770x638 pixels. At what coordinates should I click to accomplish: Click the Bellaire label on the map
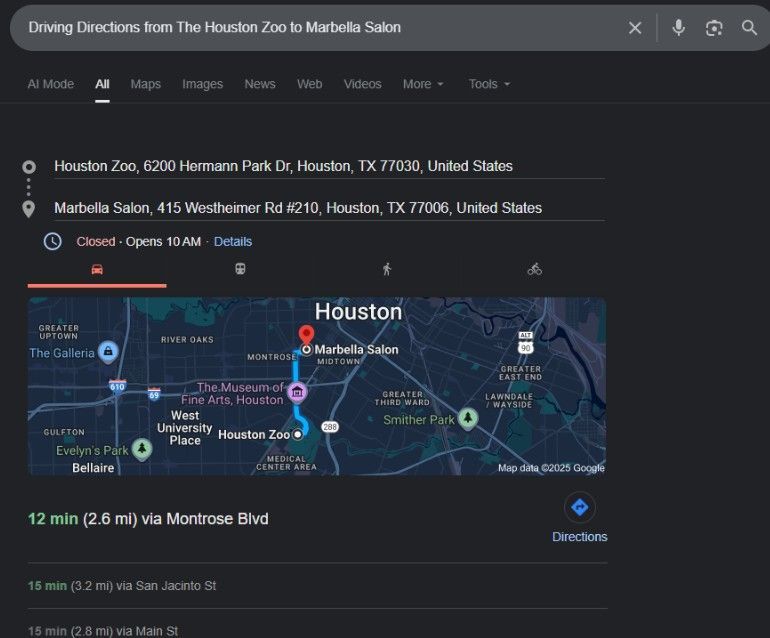pyautogui.click(x=93, y=468)
